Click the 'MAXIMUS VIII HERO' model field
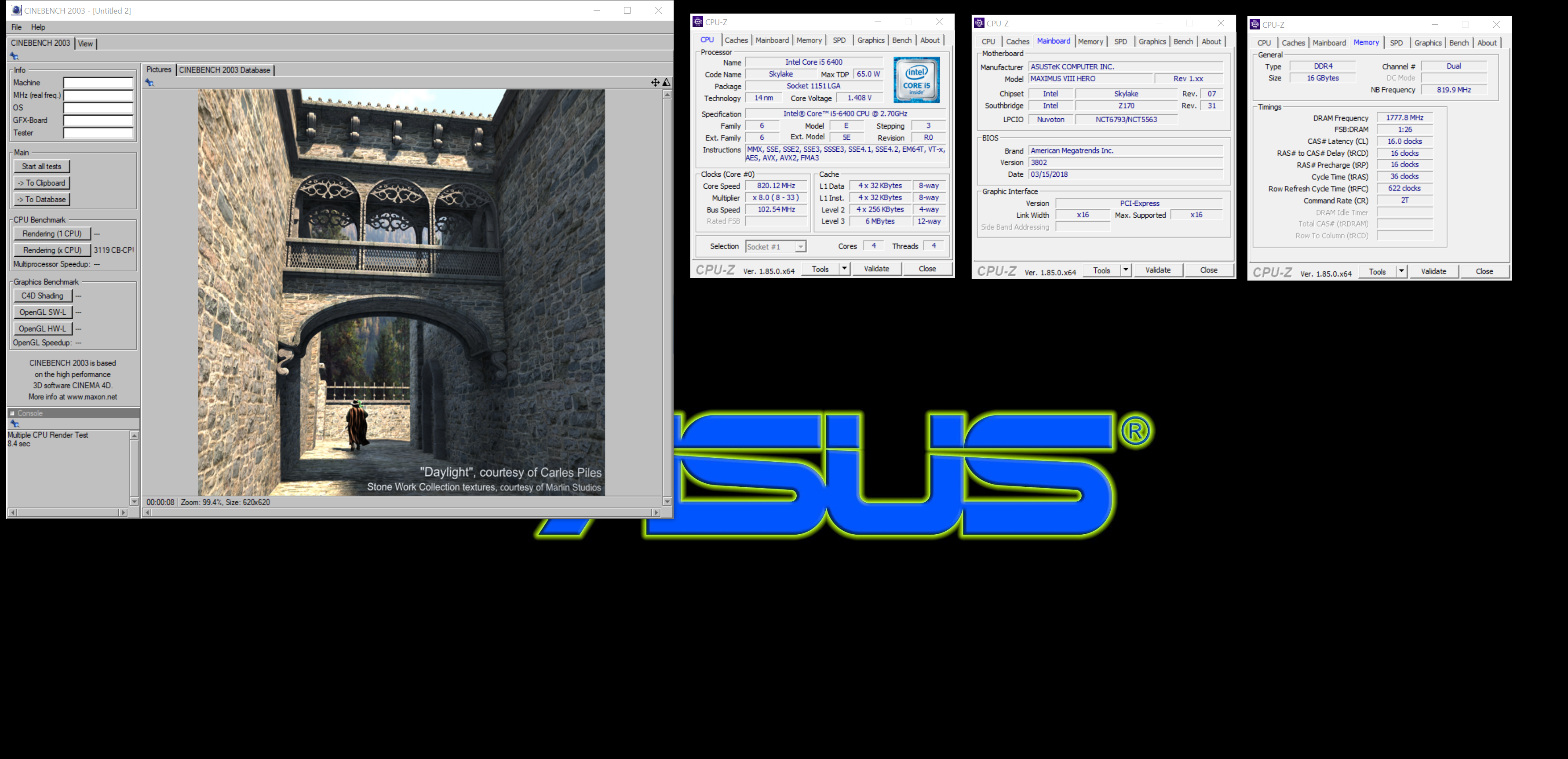Viewport: 1568px width, 759px height. (1091, 79)
